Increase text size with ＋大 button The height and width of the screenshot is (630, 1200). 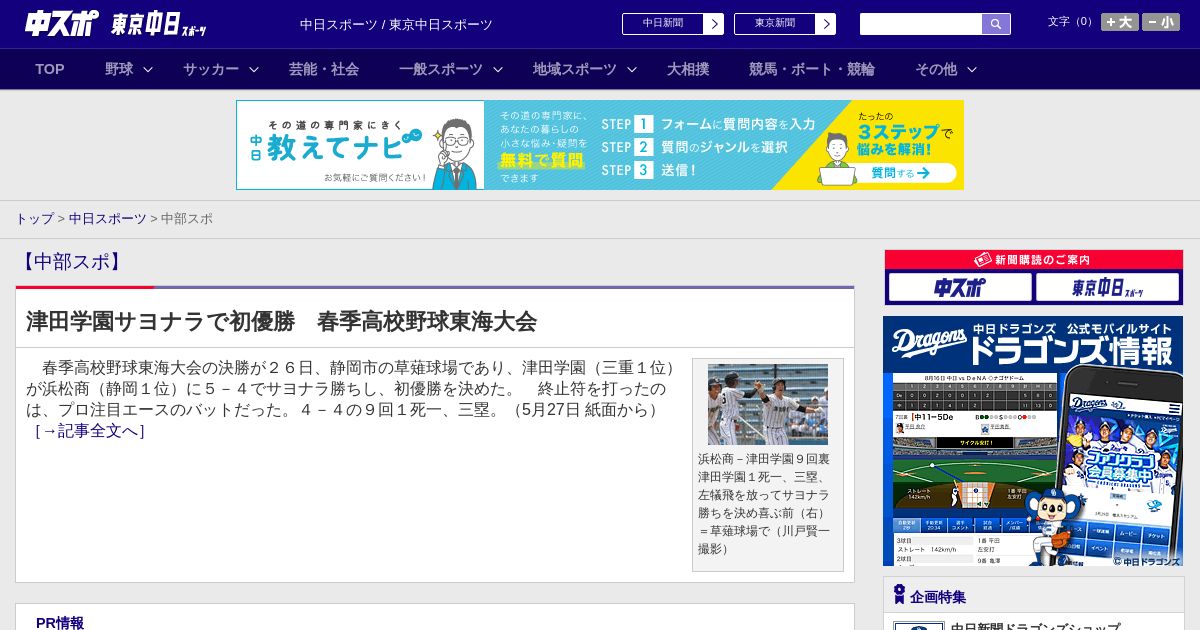click(x=1120, y=22)
